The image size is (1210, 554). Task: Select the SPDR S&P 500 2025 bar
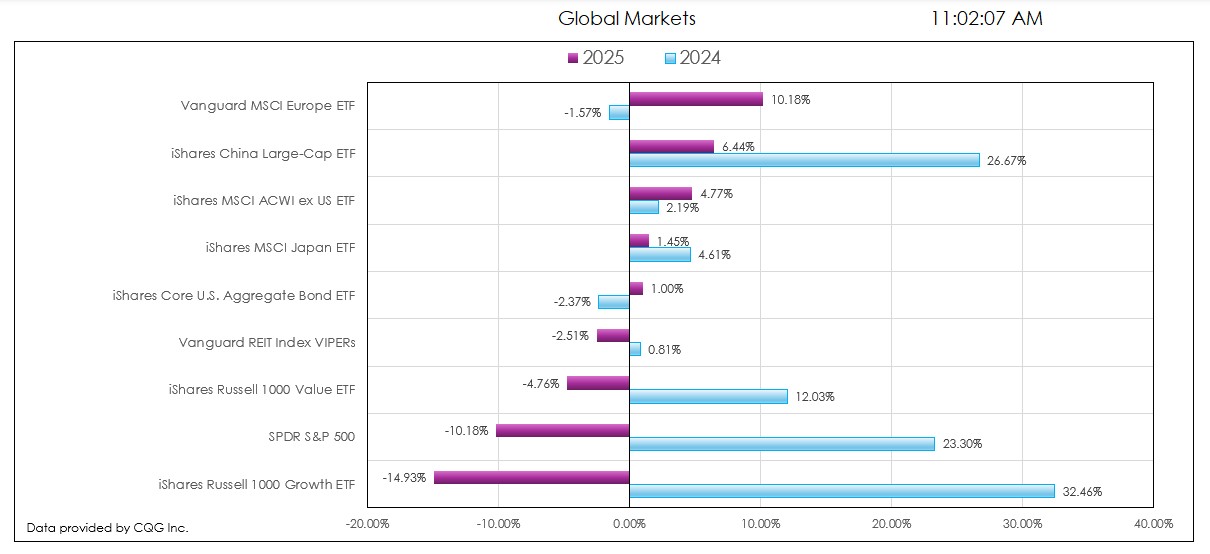562,430
